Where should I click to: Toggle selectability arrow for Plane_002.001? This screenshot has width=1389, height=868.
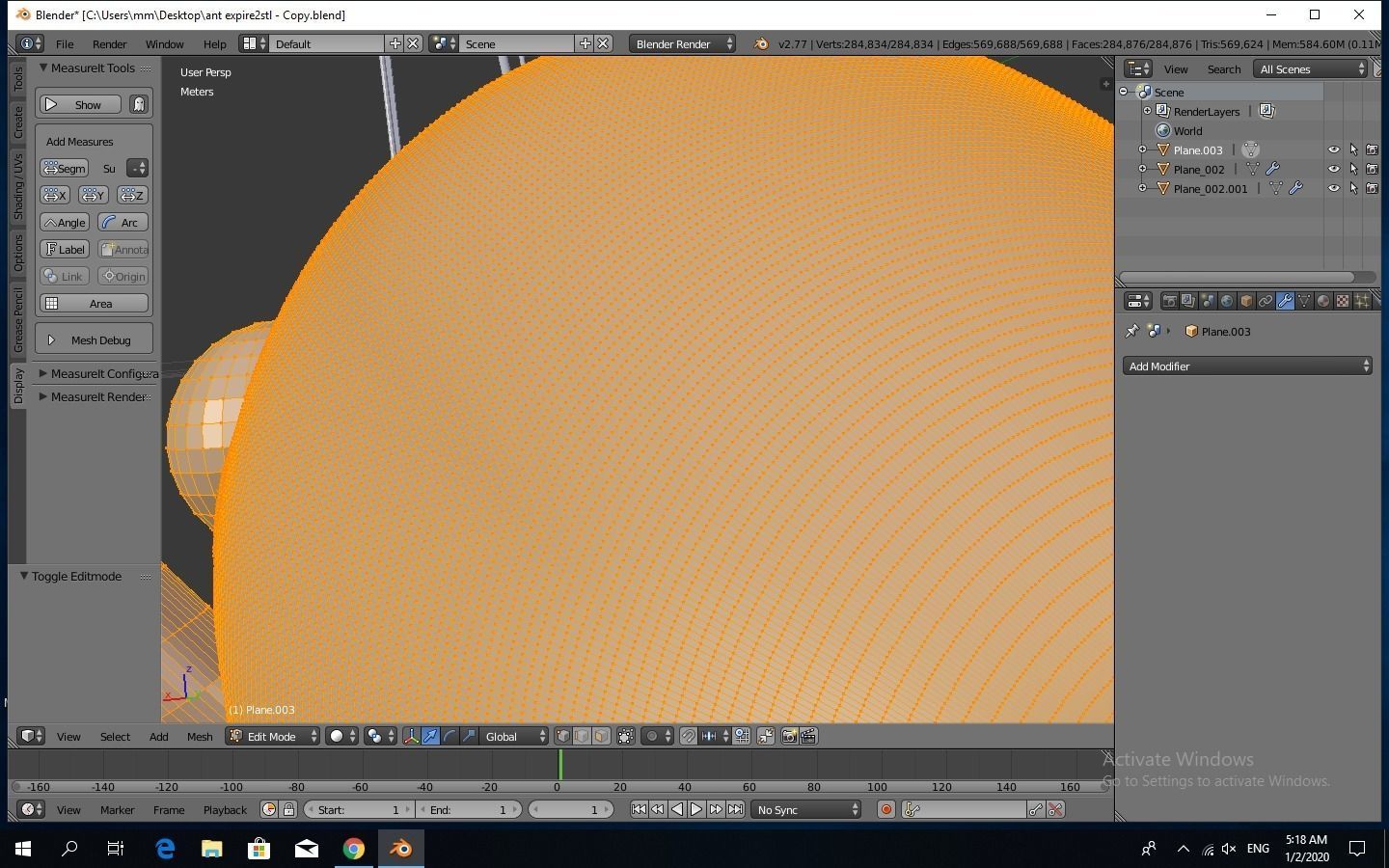tap(1353, 188)
